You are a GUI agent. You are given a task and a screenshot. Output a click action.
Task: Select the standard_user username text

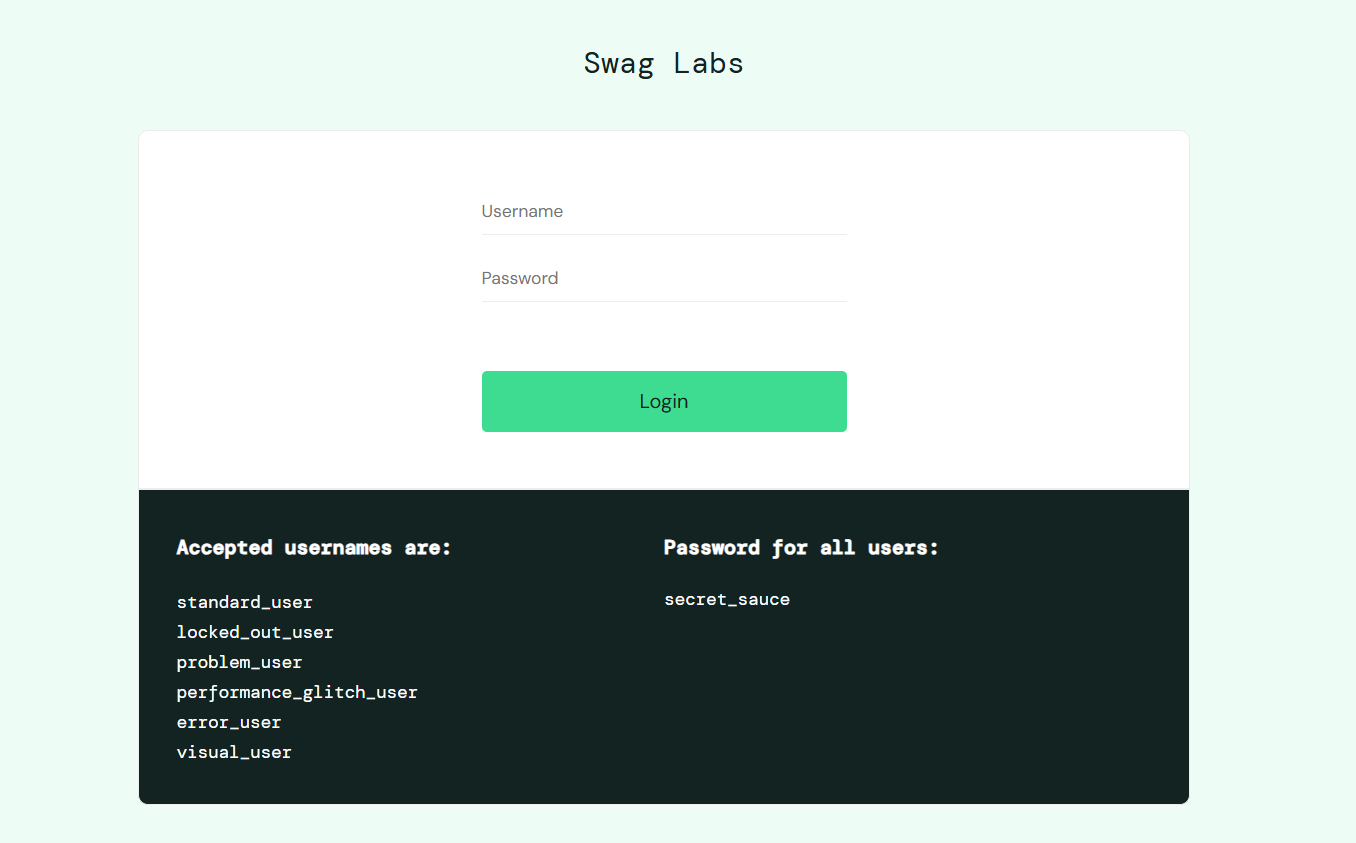[x=245, y=602]
